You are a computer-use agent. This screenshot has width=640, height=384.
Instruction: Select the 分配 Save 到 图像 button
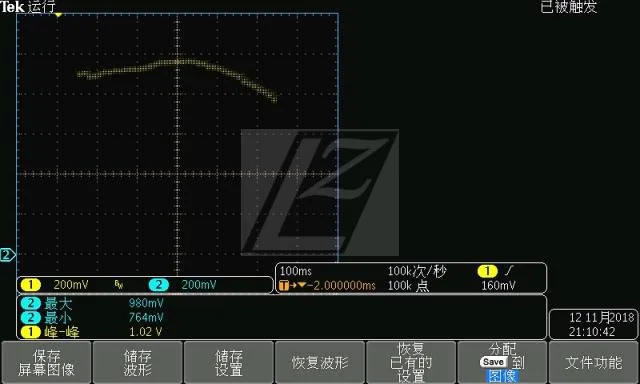pyautogui.click(x=502, y=362)
